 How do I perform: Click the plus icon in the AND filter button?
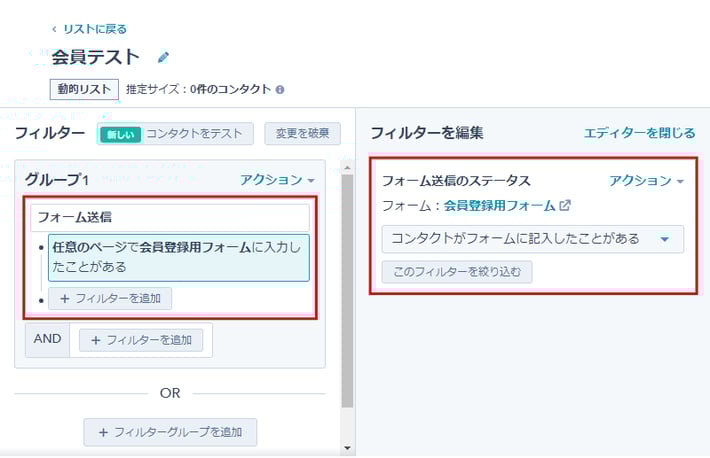96,340
